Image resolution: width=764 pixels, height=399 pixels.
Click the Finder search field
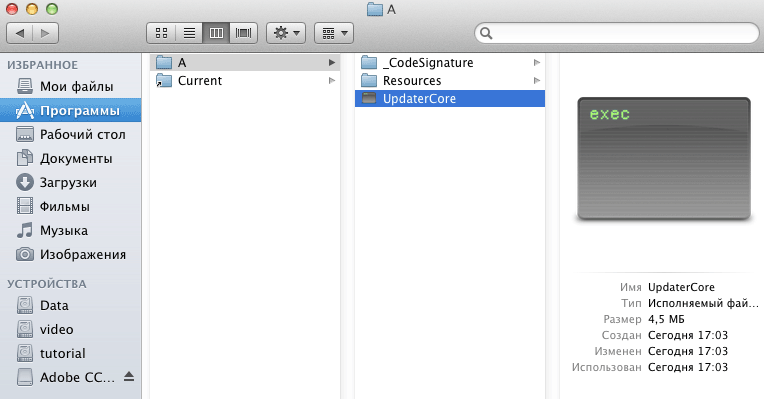click(617, 33)
